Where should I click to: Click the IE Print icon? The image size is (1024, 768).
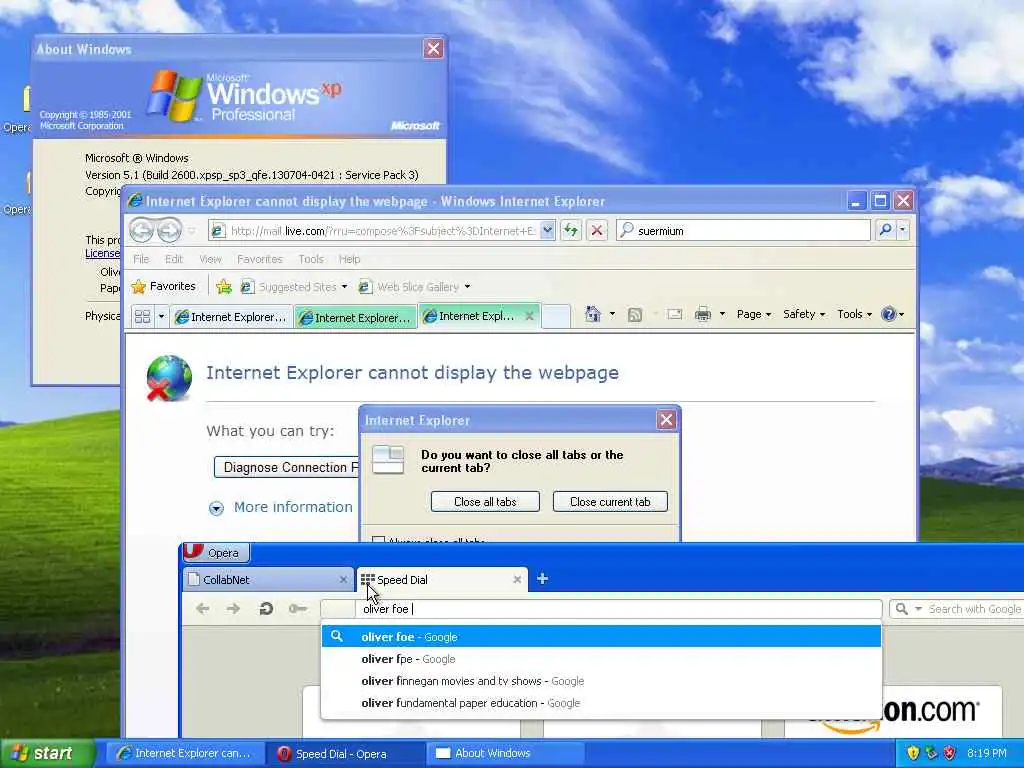(703, 315)
